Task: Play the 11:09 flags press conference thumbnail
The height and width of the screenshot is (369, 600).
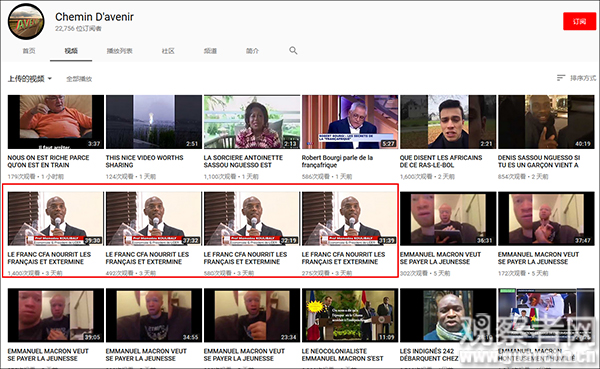Action: [350, 315]
